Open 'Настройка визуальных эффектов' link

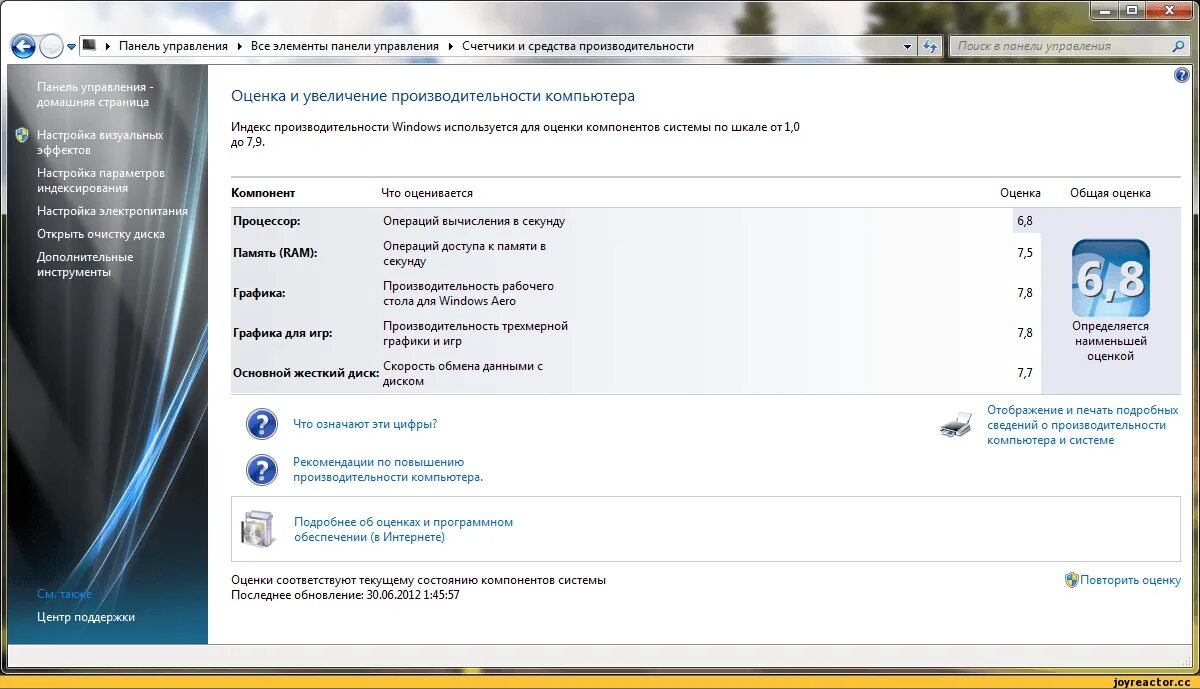click(100, 142)
